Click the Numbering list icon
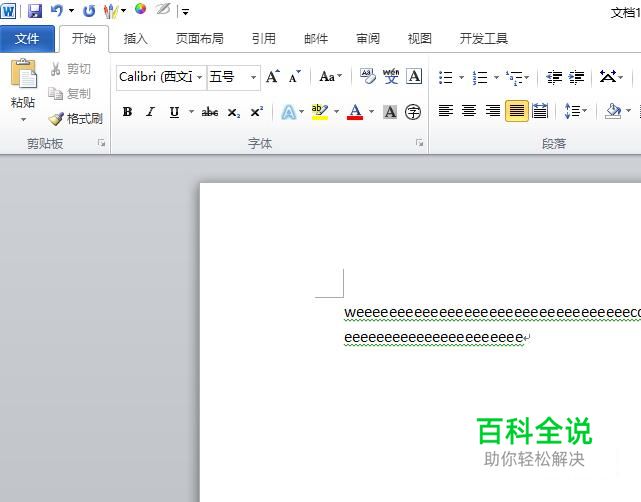The width and height of the screenshot is (641, 502). point(480,77)
